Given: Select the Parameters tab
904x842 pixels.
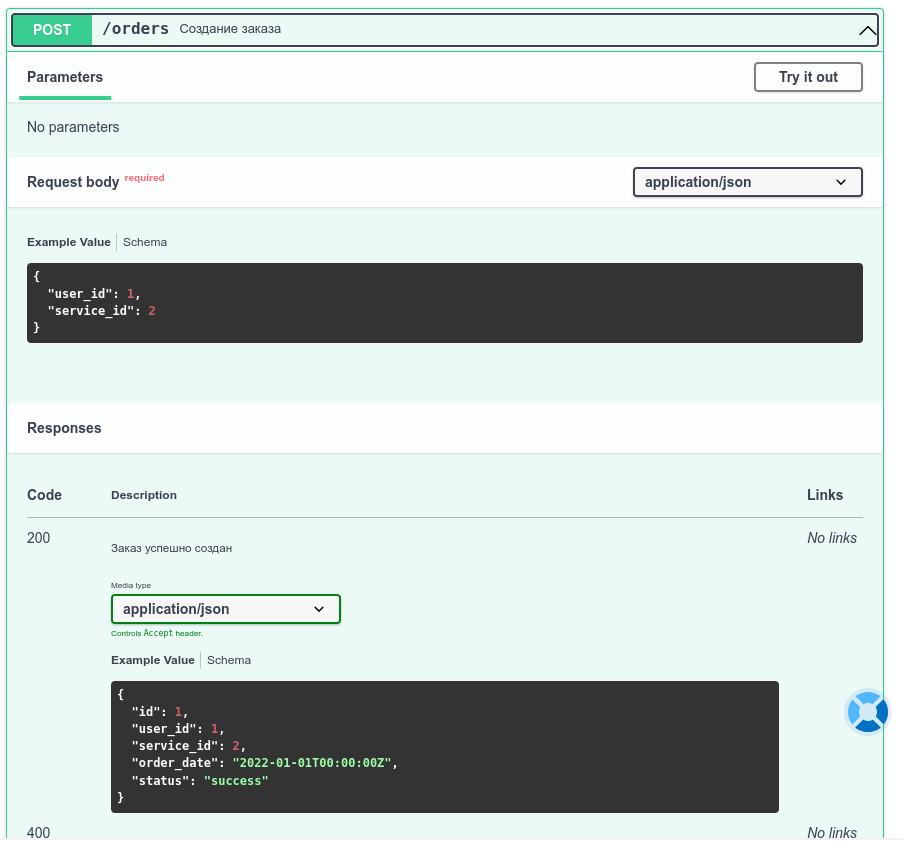Looking at the screenshot, I should (x=65, y=77).
